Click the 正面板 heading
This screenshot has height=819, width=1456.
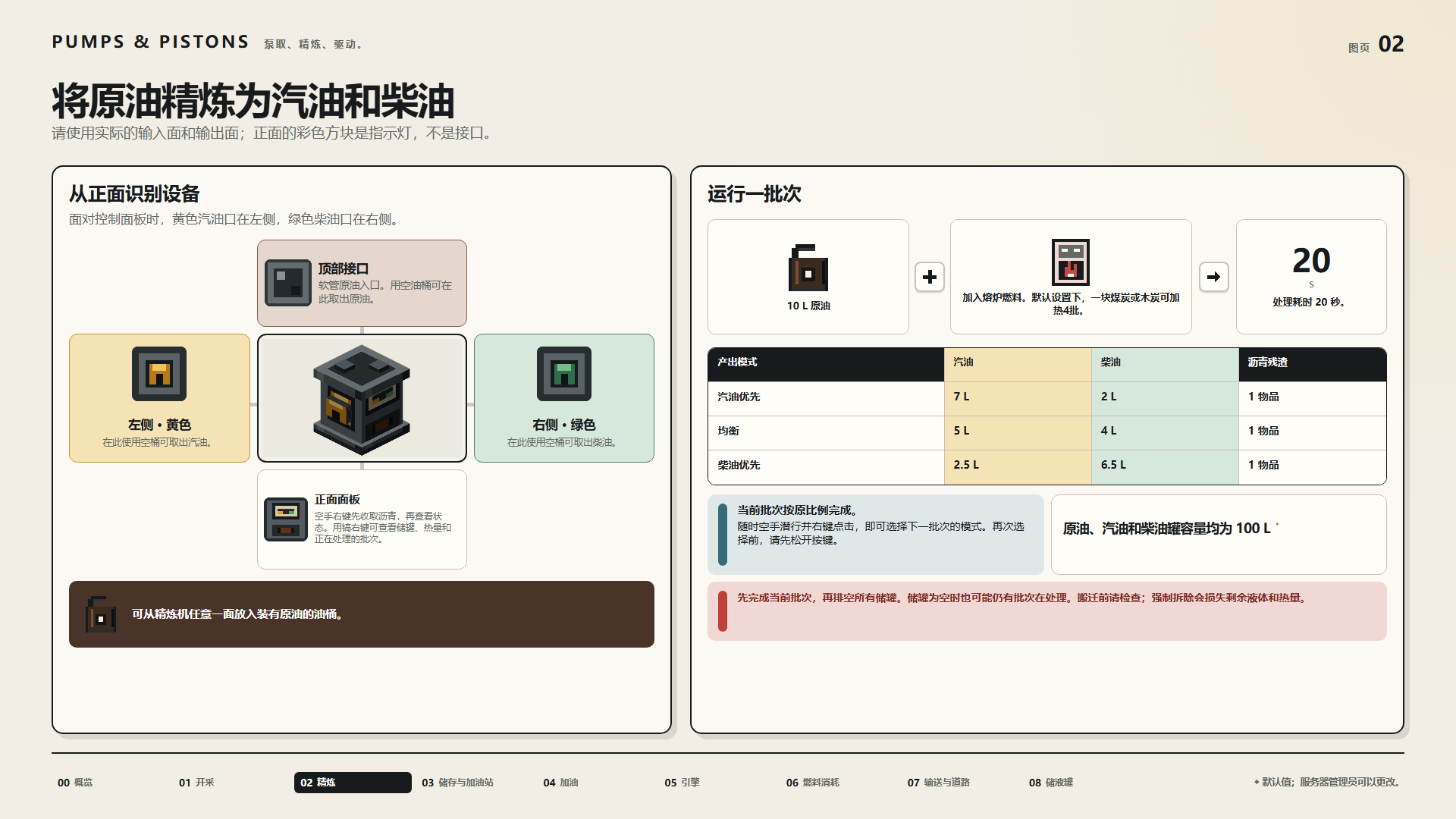(337, 500)
